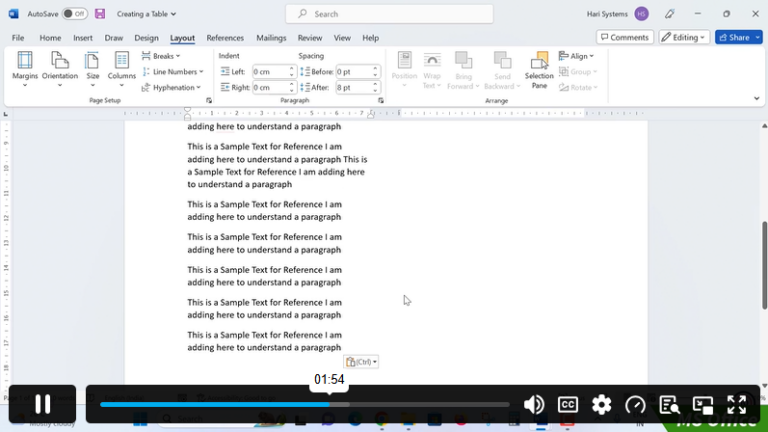768x432 pixels.
Task: Open the Margins menu
Action: [24, 70]
